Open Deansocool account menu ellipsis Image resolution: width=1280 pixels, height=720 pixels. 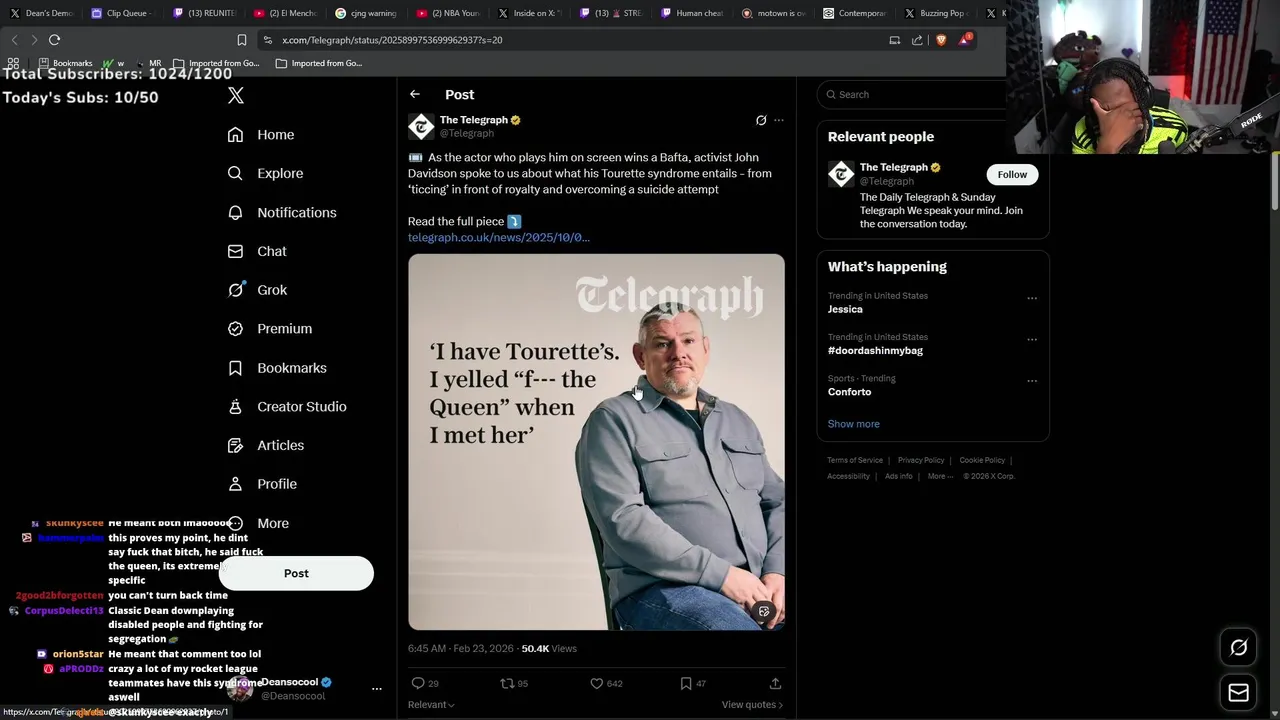coord(377,689)
